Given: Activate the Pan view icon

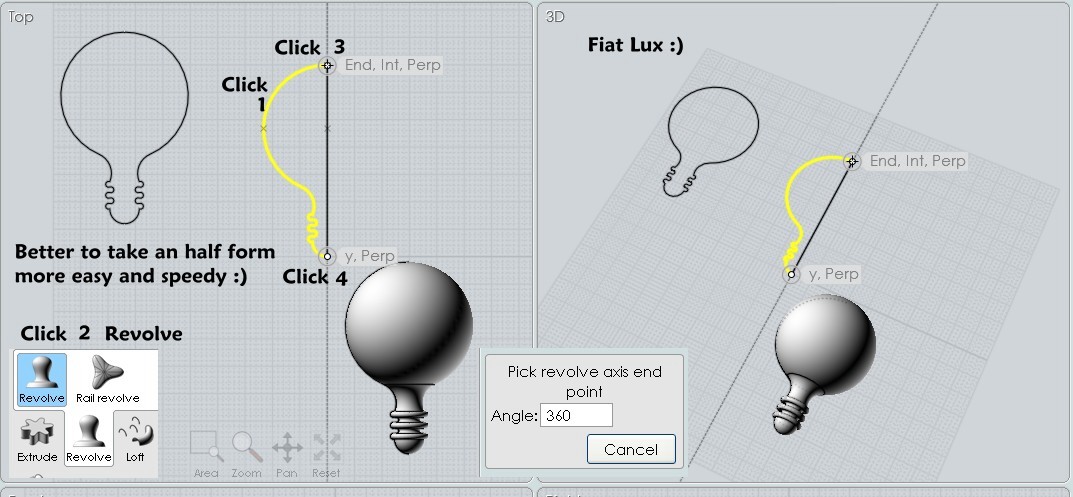Looking at the screenshot, I should pyautogui.click(x=287, y=454).
